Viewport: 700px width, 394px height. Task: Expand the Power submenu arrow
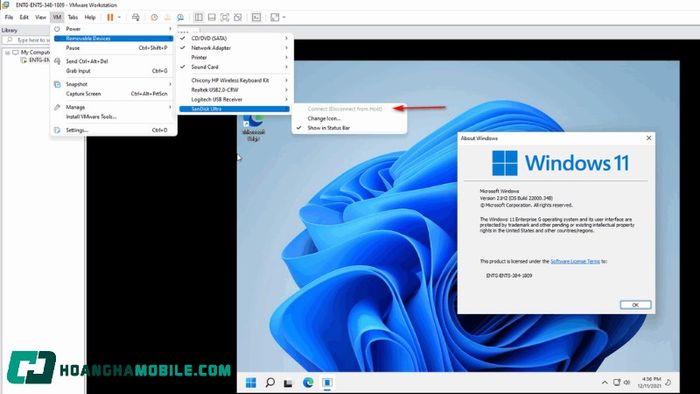tap(170, 29)
